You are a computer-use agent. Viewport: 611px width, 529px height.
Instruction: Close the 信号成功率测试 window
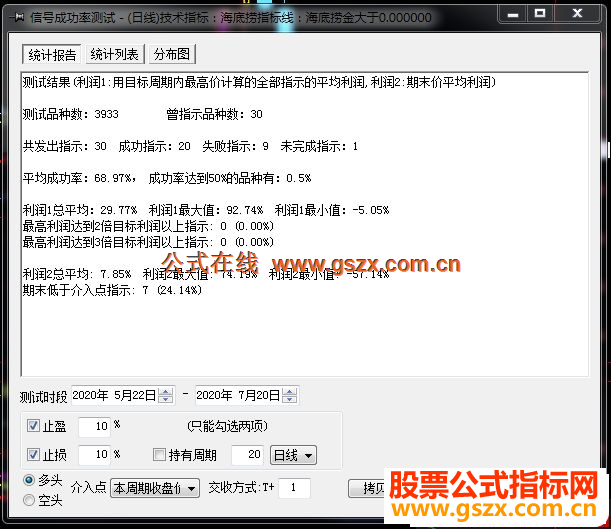[577, 14]
